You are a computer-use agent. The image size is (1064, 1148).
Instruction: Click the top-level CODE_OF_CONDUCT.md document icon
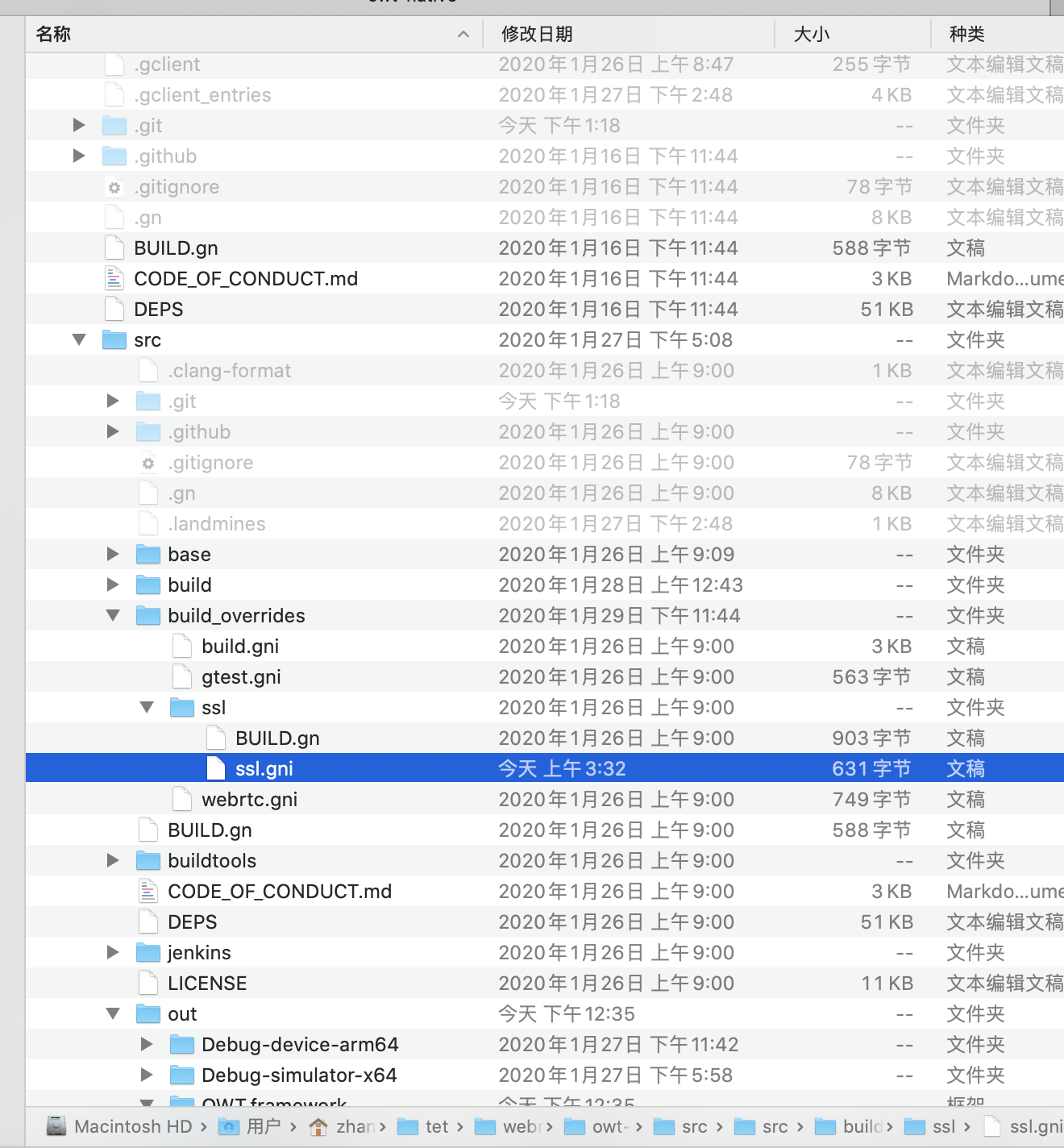[114, 278]
